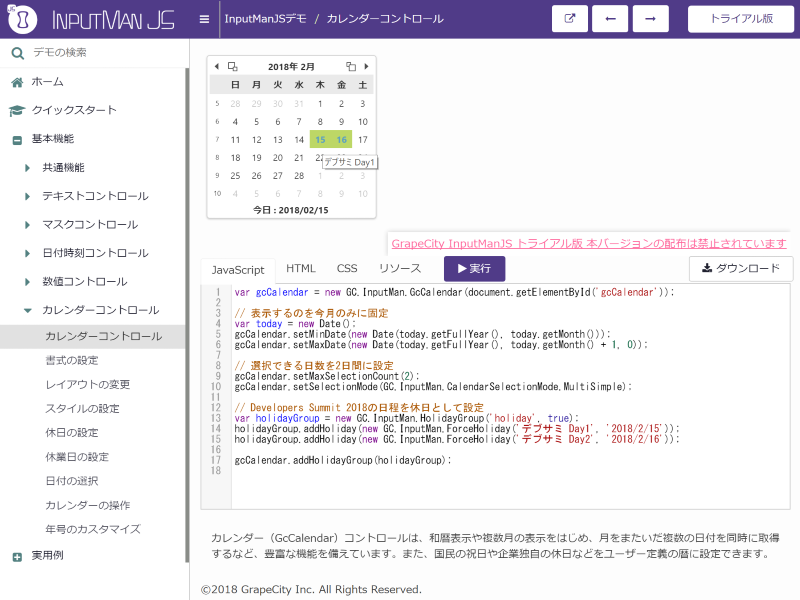Image resolution: width=800 pixels, height=600 pixels.
Task: Open the GrapeCity InputManJS trial notice link
Action: pos(589,244)
